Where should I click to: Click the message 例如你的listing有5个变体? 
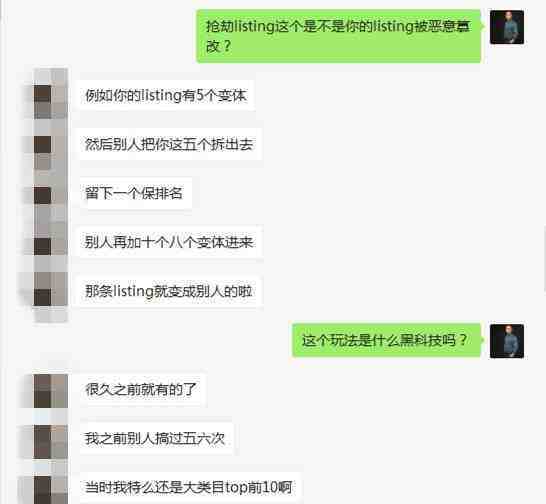(x=166, y=95)
